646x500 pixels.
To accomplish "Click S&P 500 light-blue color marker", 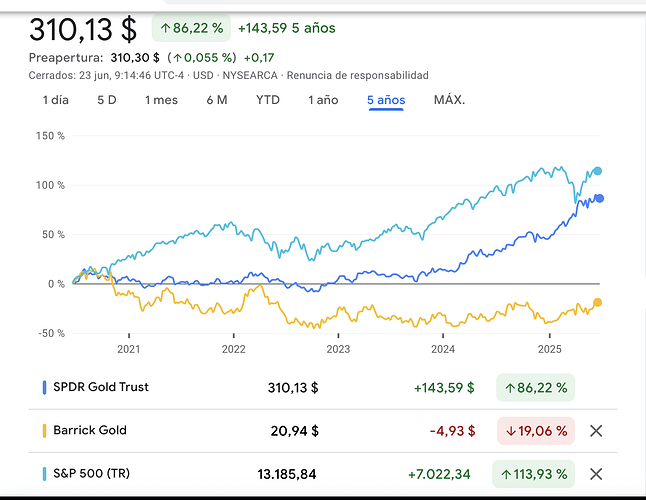I will pyautogui.click(x=44, y=474).
